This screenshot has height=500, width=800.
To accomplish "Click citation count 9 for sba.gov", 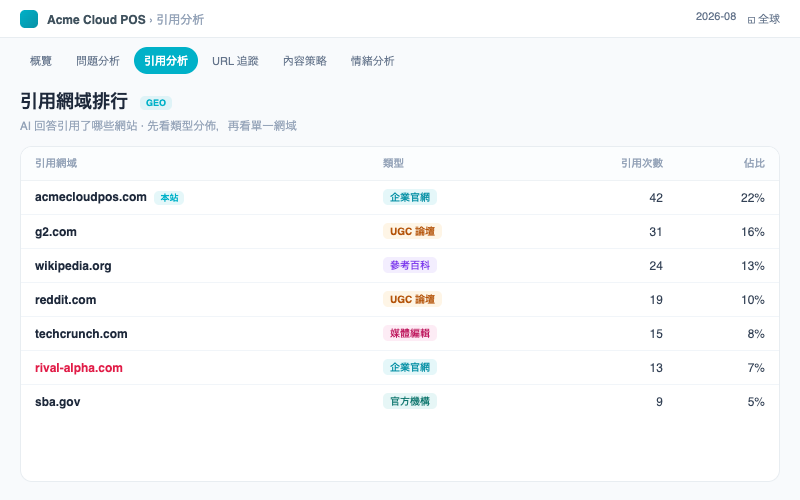I will (659, 402).
